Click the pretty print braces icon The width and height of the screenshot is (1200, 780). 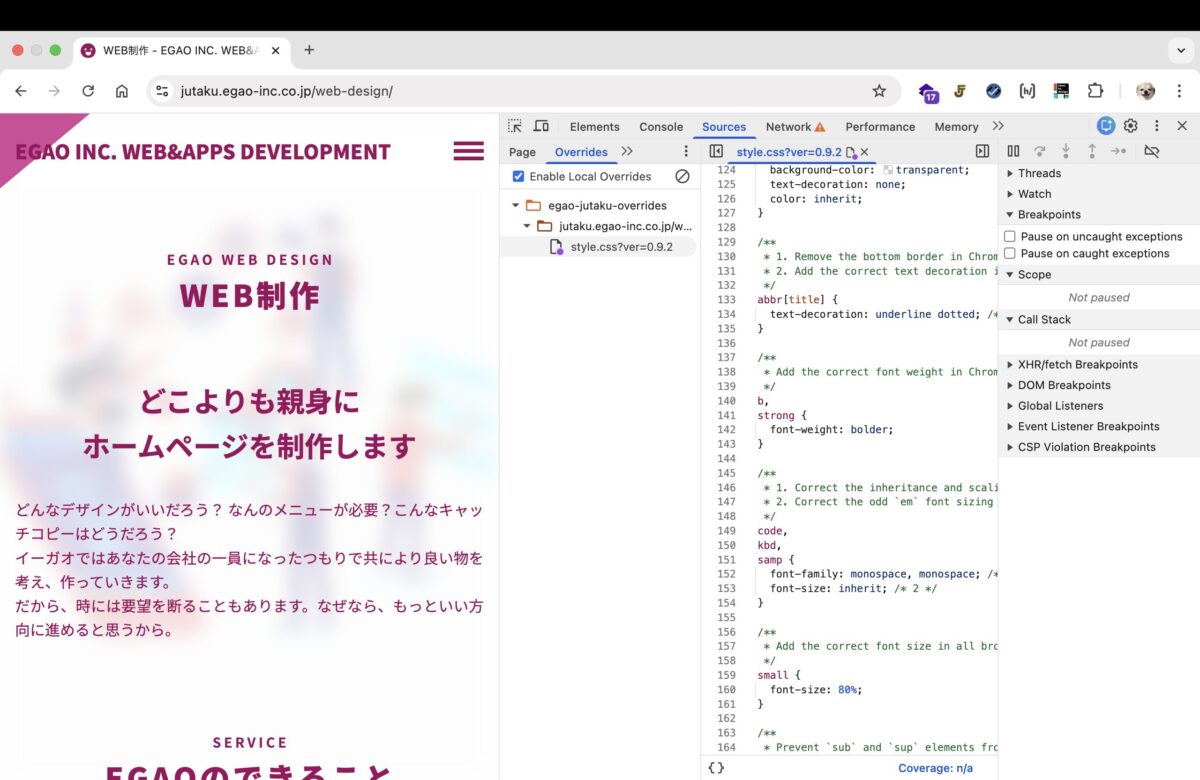click(x=716, y=768)
